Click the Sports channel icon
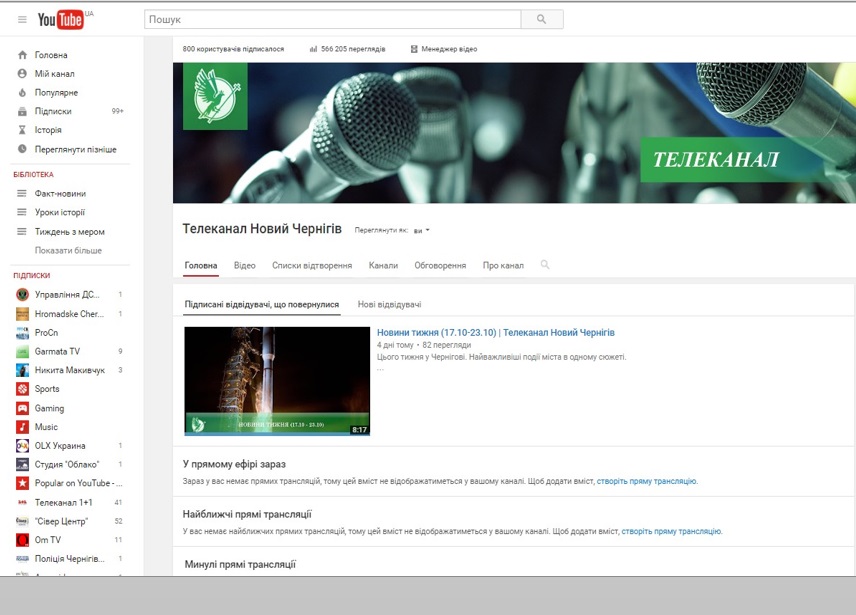The image size is (856, 615). point(22,389)
